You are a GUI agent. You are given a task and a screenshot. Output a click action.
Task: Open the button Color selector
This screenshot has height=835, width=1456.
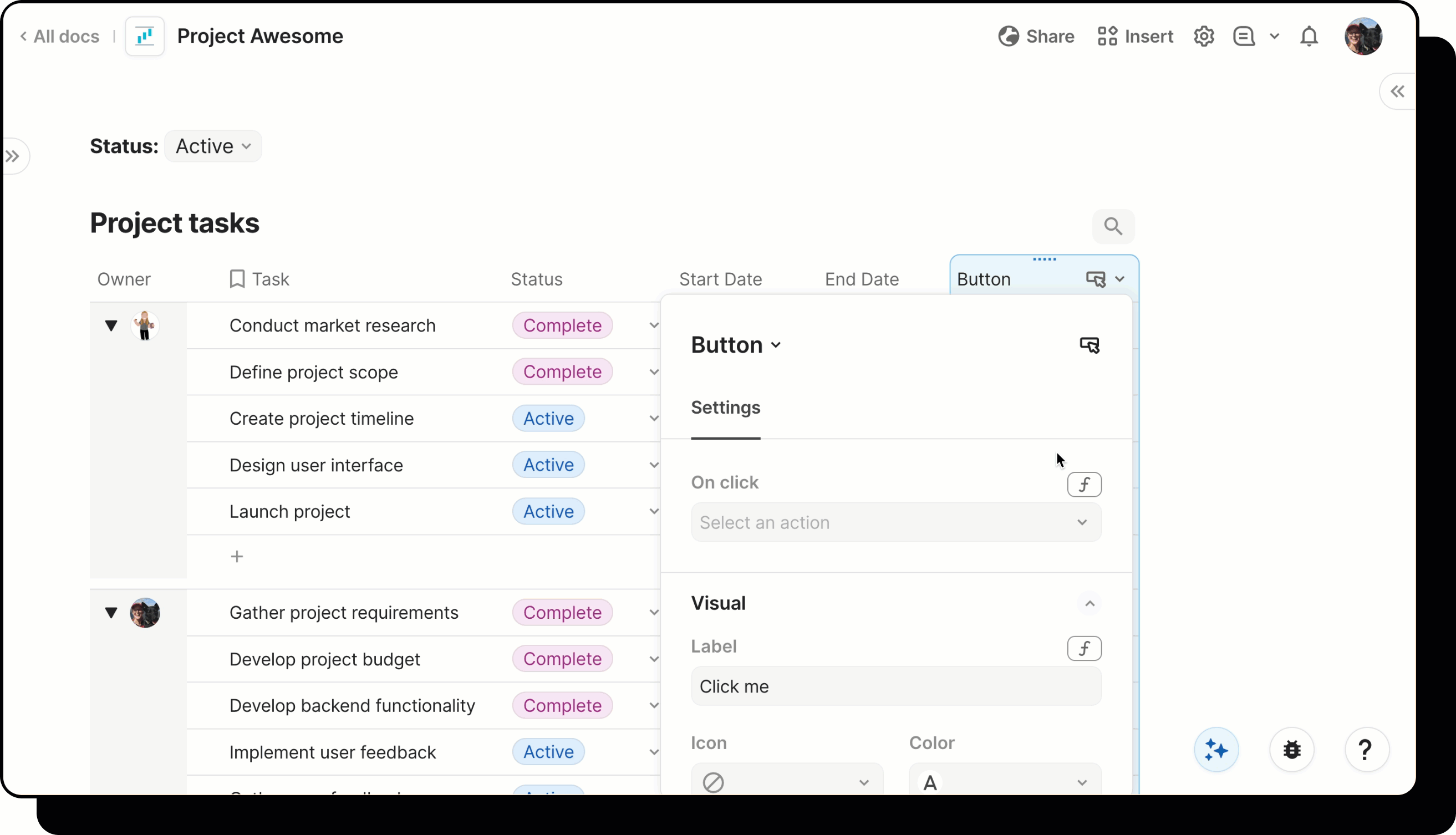1005,782
